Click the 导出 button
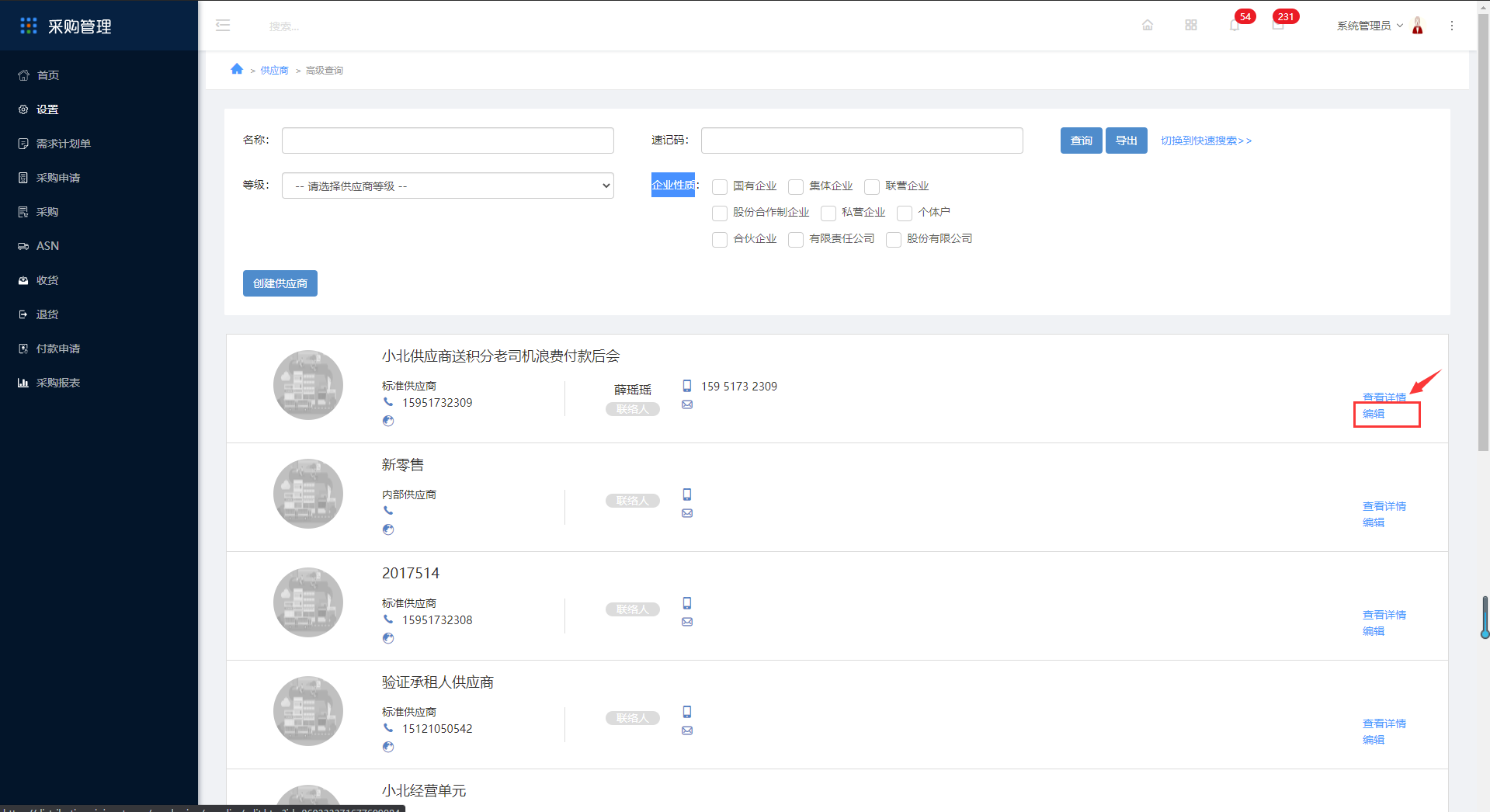This screenshot has height=812, width=1490. pos(1126,141)
